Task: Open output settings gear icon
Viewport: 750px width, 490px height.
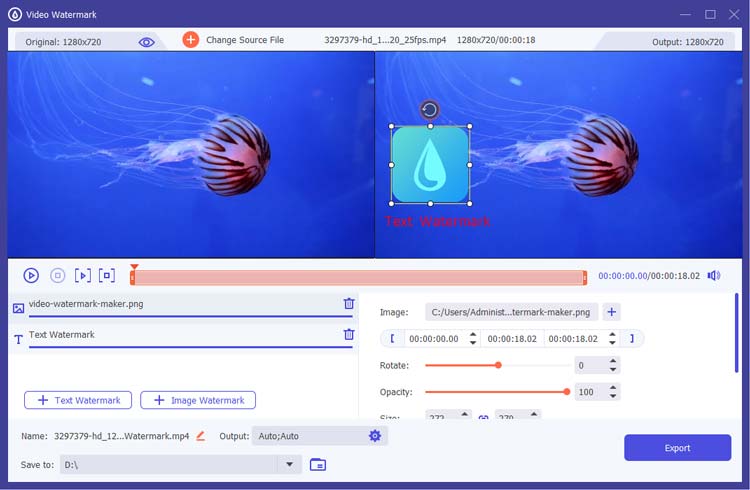Action: click(x=375, y=435)
